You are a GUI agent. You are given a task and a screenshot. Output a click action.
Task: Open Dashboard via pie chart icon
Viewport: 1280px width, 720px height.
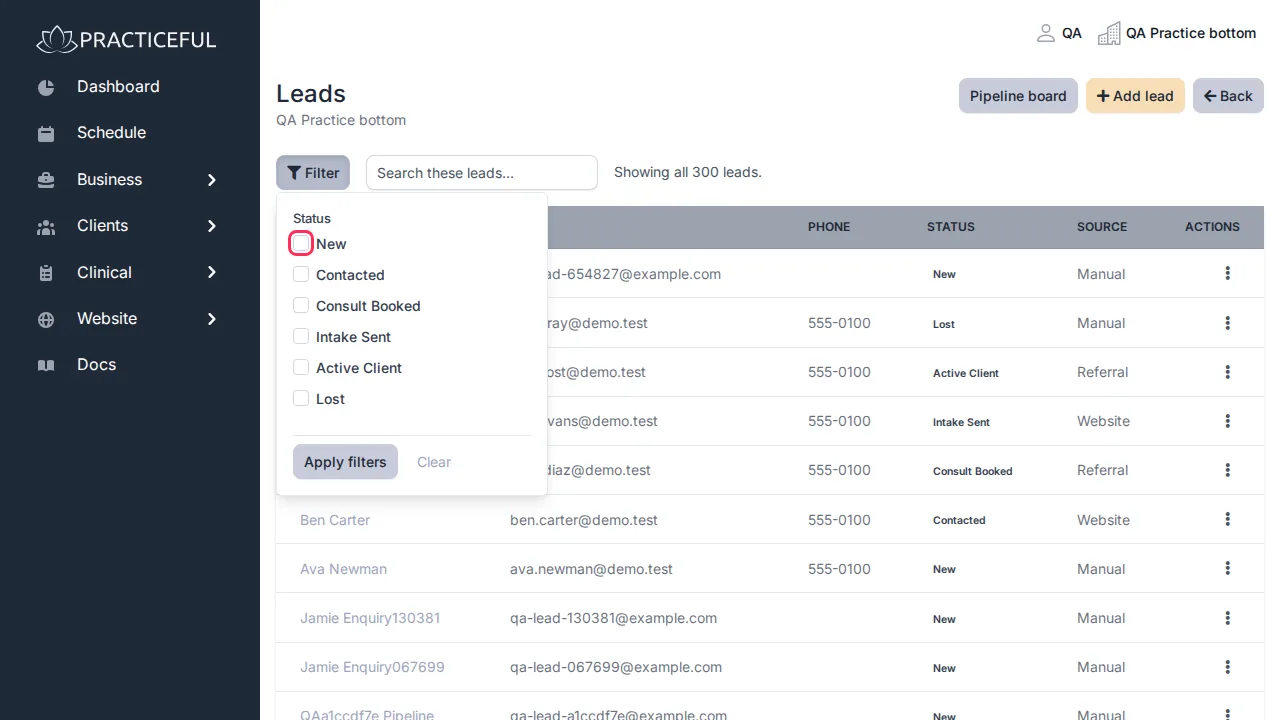46,87
